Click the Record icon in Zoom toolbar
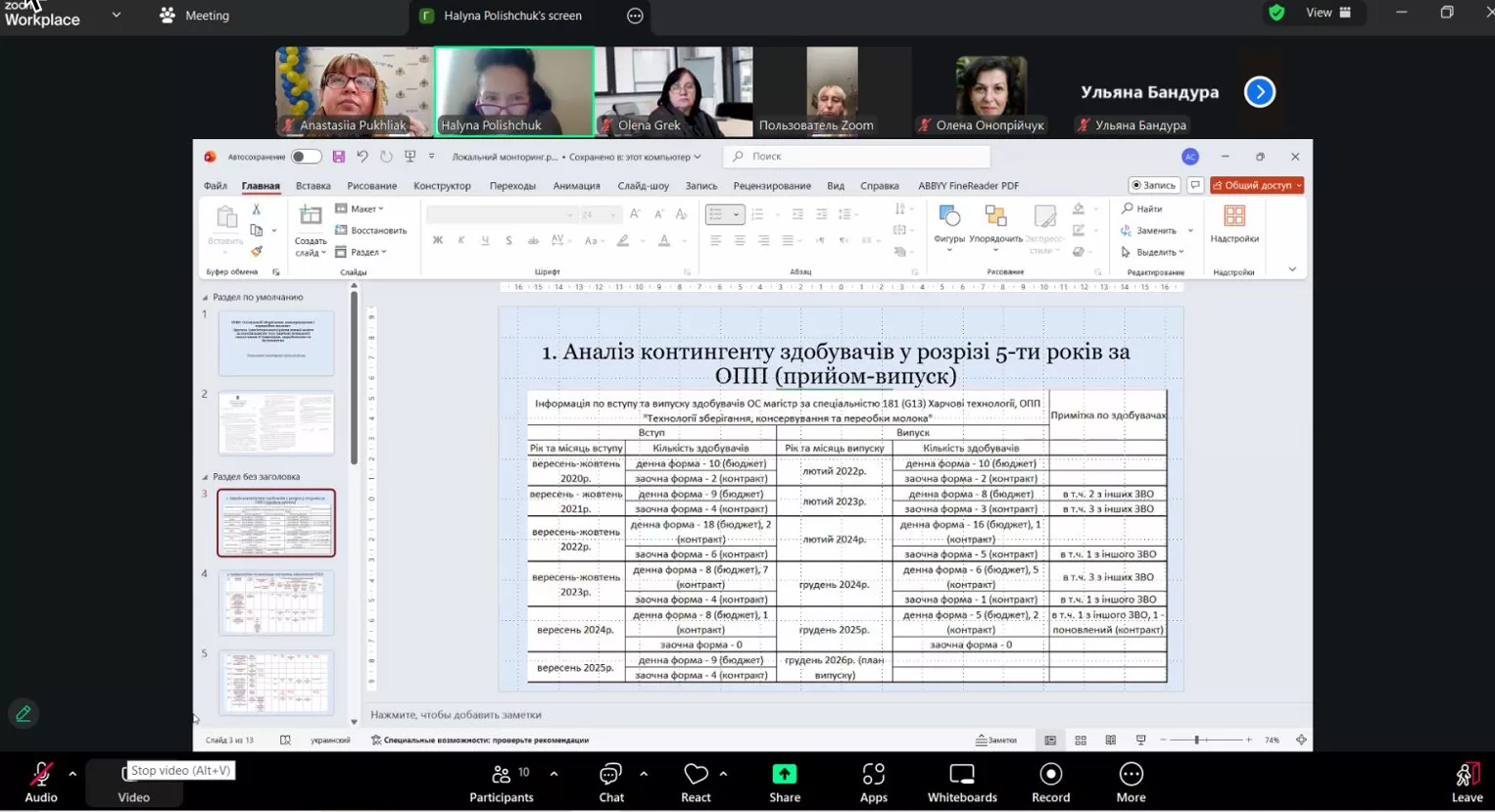Image resolution: width=1495 pixels, height=812 pixels. [1050, 775]
